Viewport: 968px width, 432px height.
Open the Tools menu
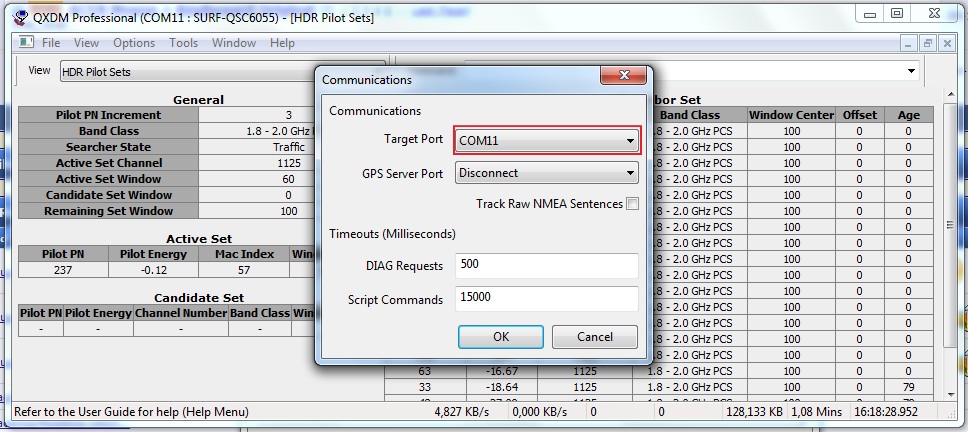point(183,43)
